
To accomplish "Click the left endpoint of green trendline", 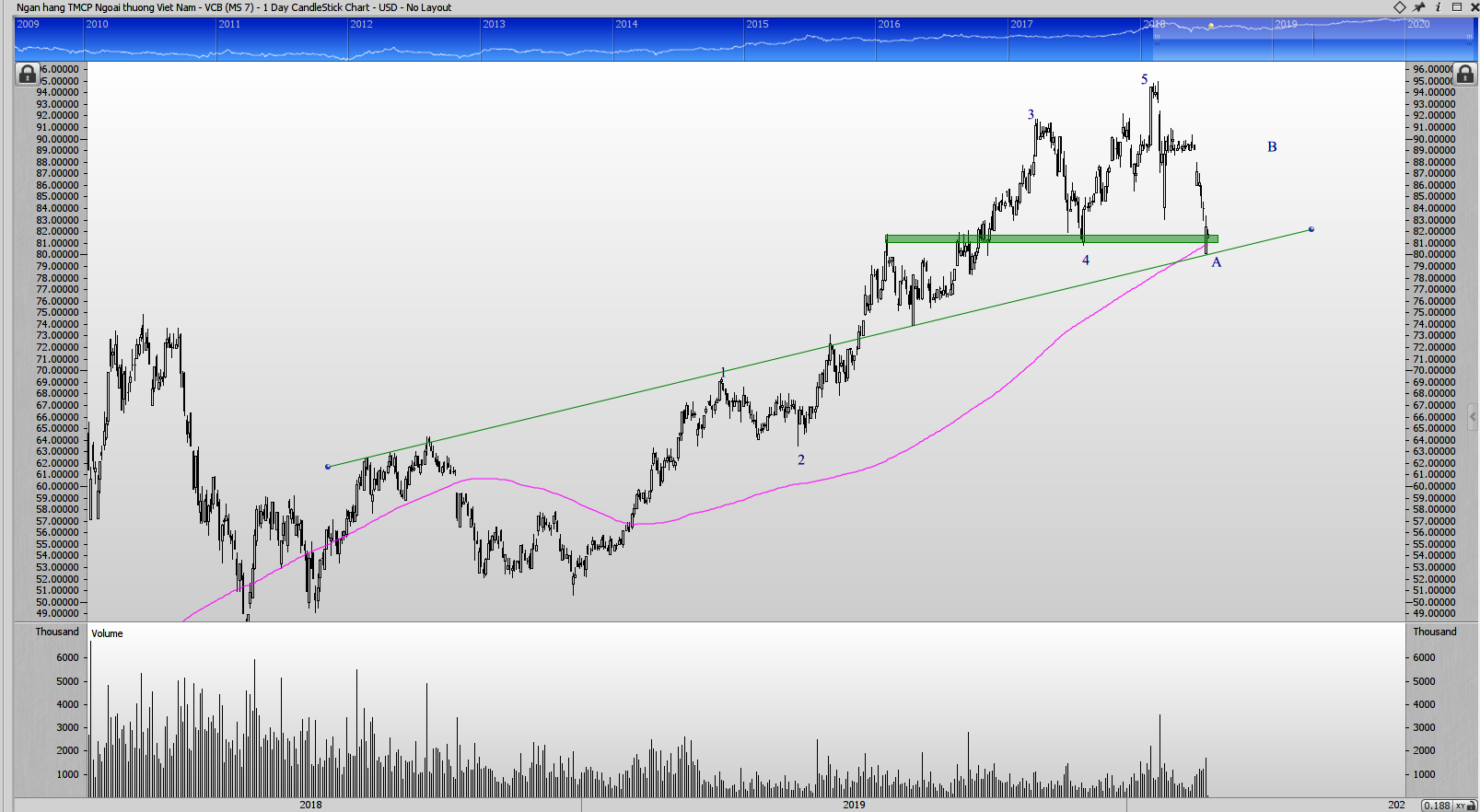I will pyautogui.click(x=328, y=467).
